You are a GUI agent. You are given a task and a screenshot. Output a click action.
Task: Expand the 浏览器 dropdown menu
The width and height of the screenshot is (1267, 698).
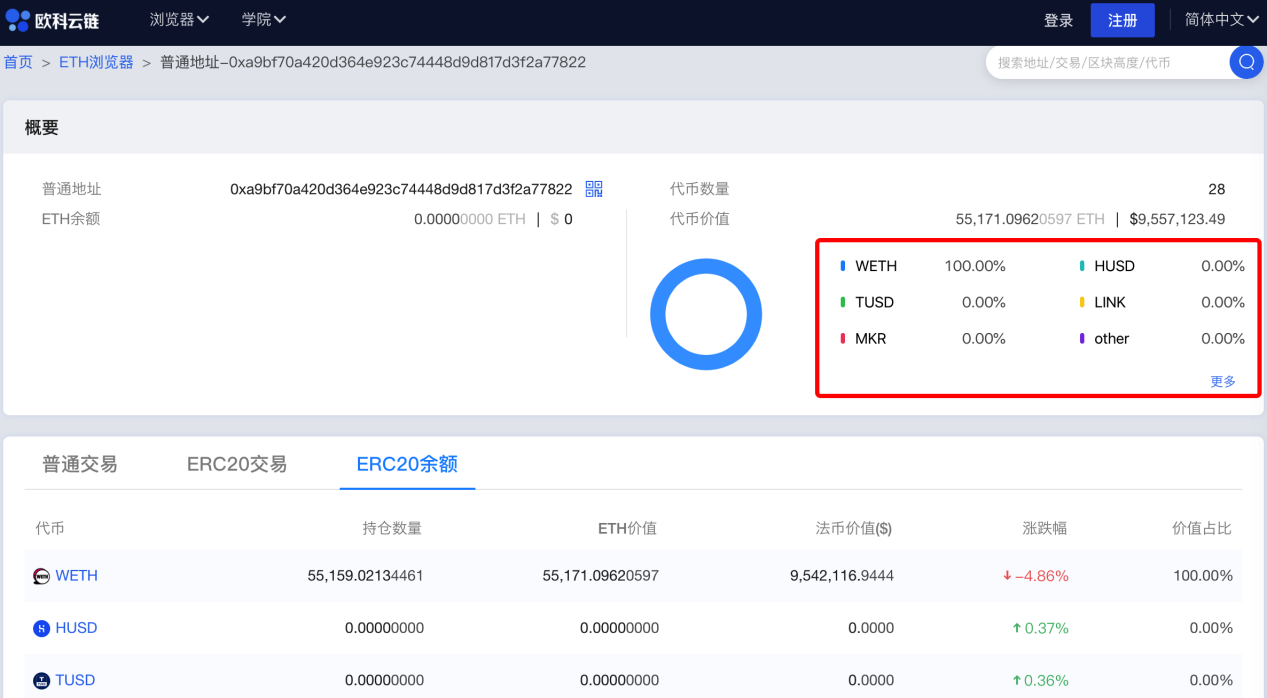tap(179, 20)
